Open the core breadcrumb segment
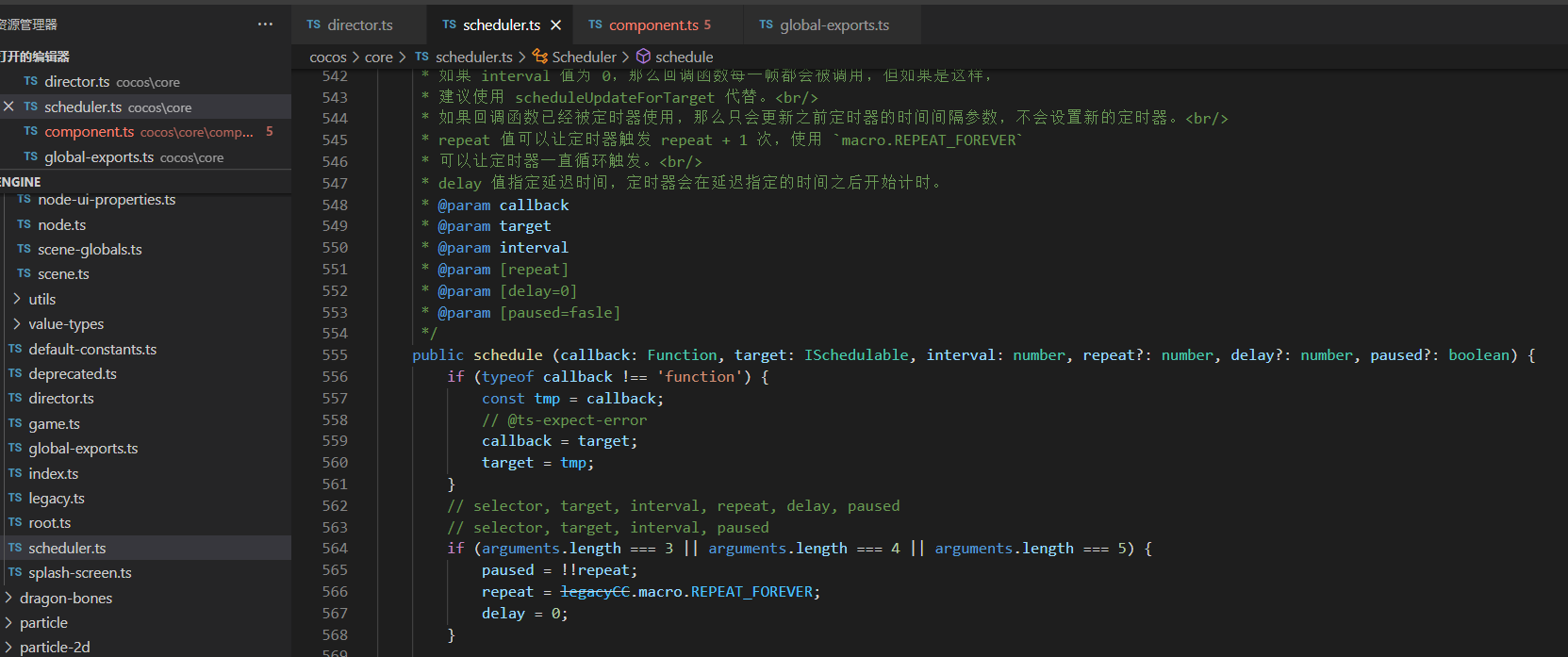 tap(378, 57)
